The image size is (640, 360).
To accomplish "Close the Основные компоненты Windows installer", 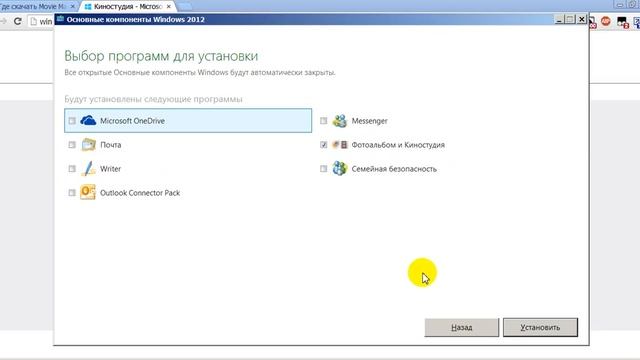I will point(582,19).
